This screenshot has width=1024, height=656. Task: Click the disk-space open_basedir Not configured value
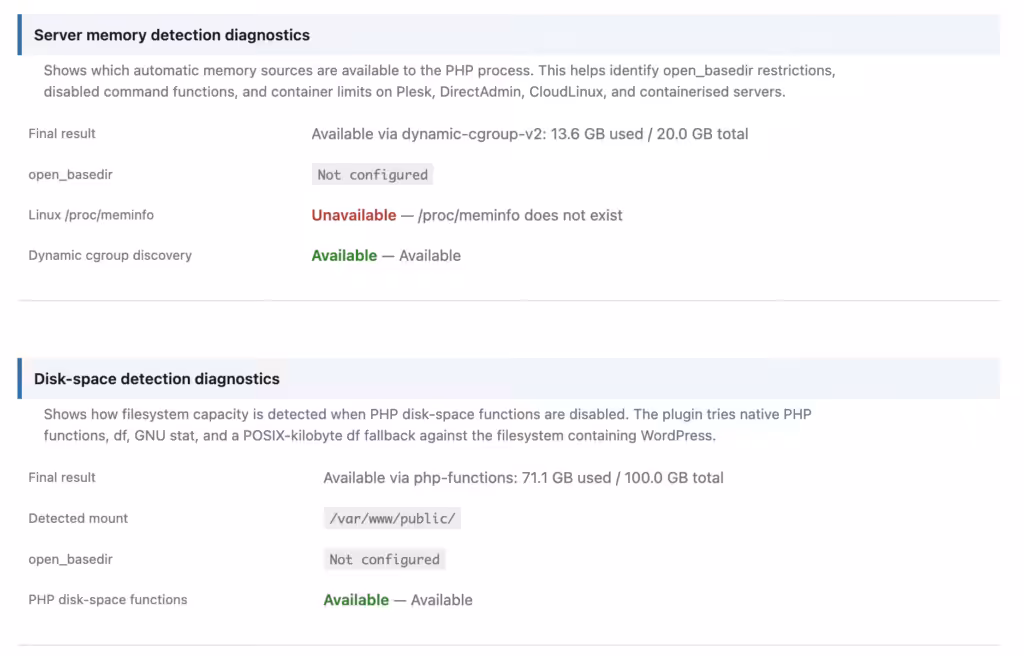click(x=384, y=559)
